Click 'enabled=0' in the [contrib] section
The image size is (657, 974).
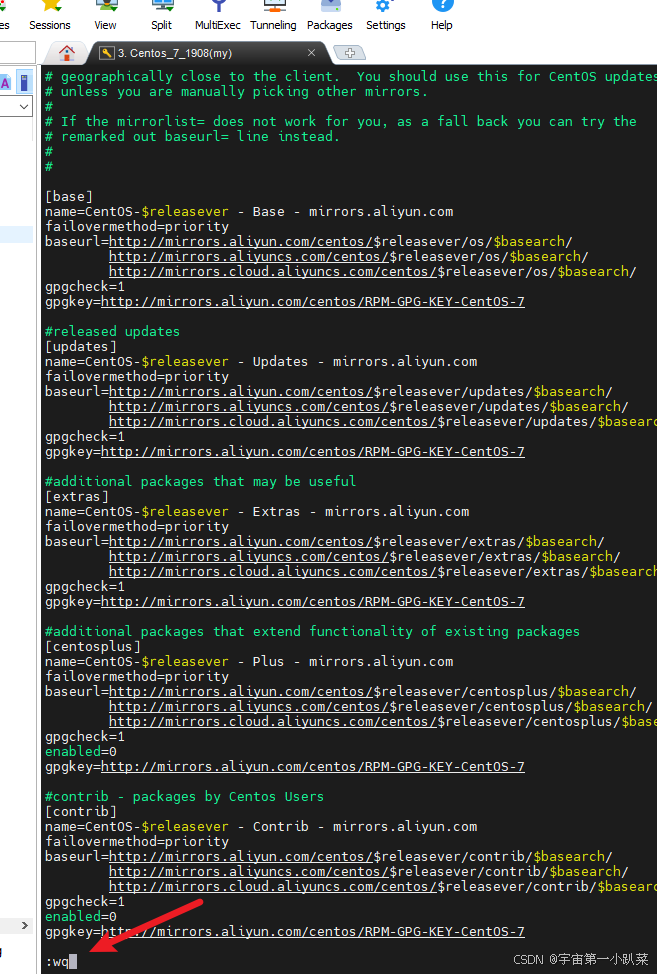81,916
